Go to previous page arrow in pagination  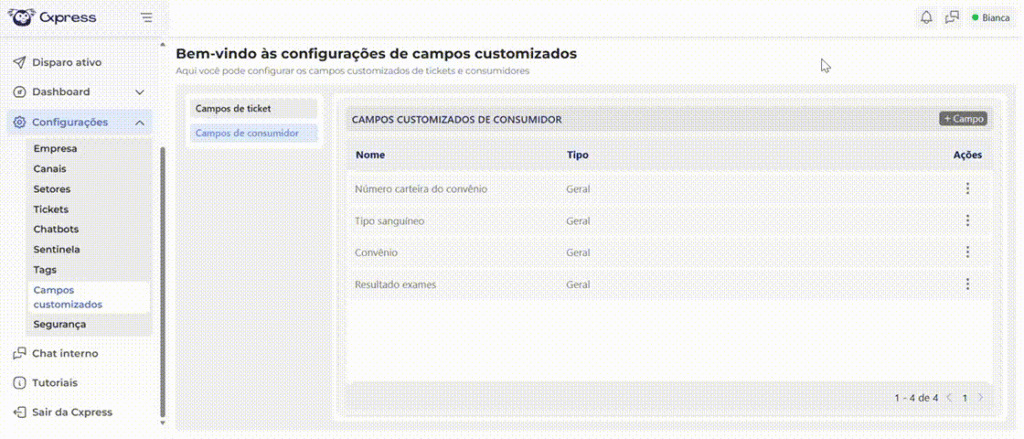tap(949, 398)
